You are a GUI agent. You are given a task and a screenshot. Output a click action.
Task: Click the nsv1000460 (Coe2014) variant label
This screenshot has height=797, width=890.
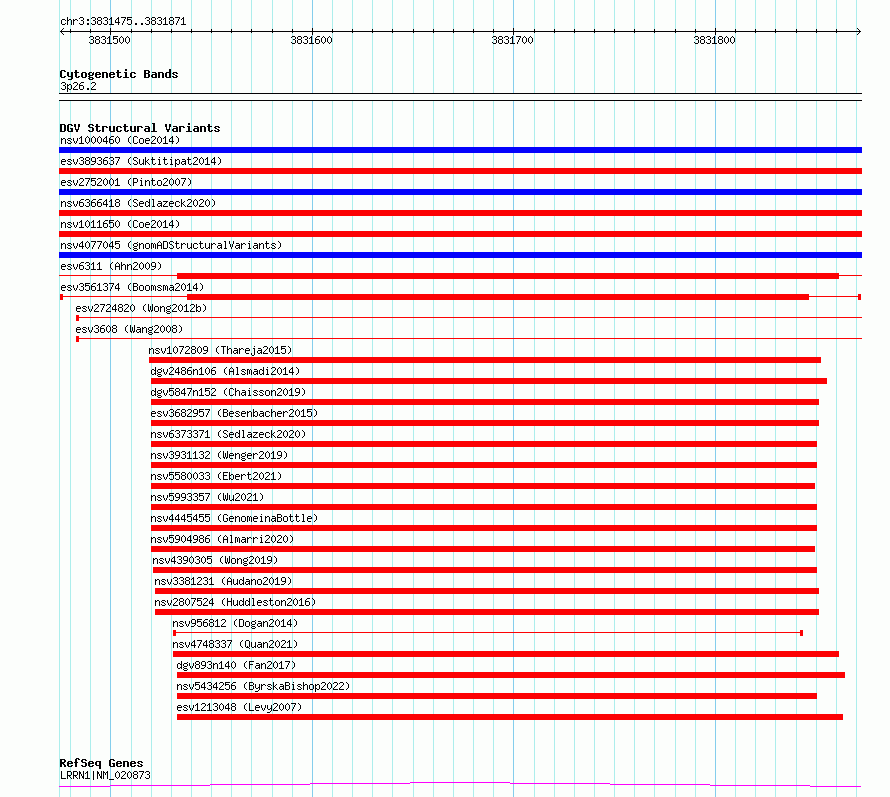click(x=120, y=140)
